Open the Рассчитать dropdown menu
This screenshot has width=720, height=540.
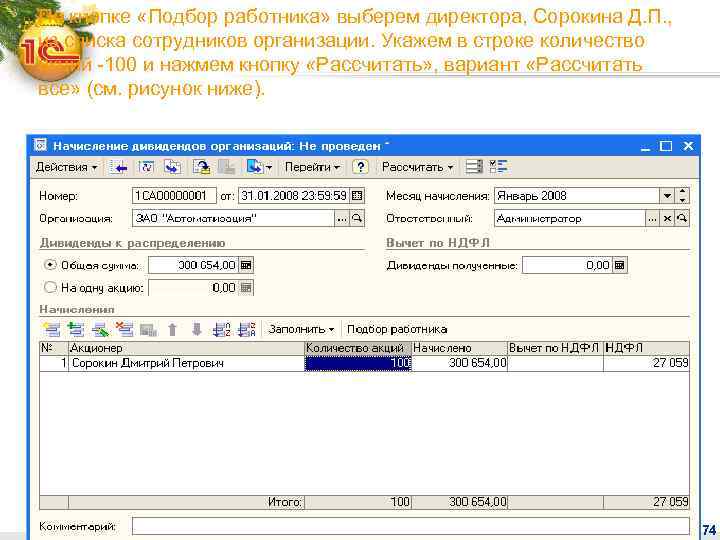coord(417,167)
